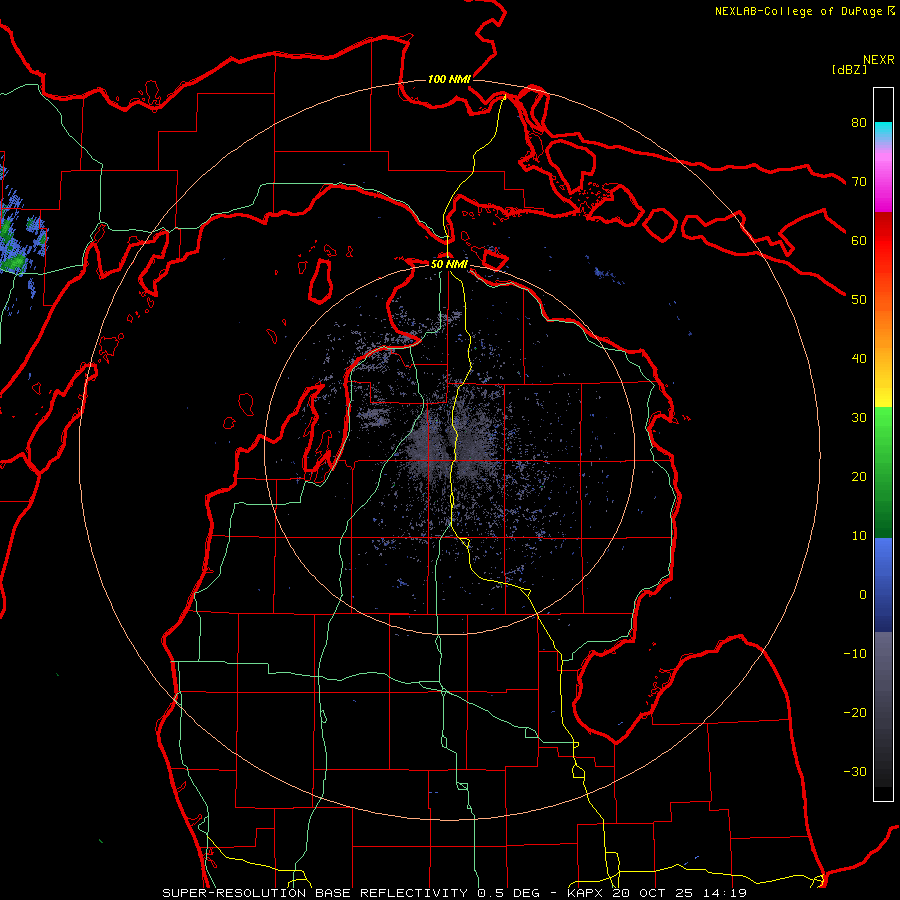This screenshot has width=900, height=900.
Task: Click the 0 value on the dBZ scale
Action: tap(863, 595)
